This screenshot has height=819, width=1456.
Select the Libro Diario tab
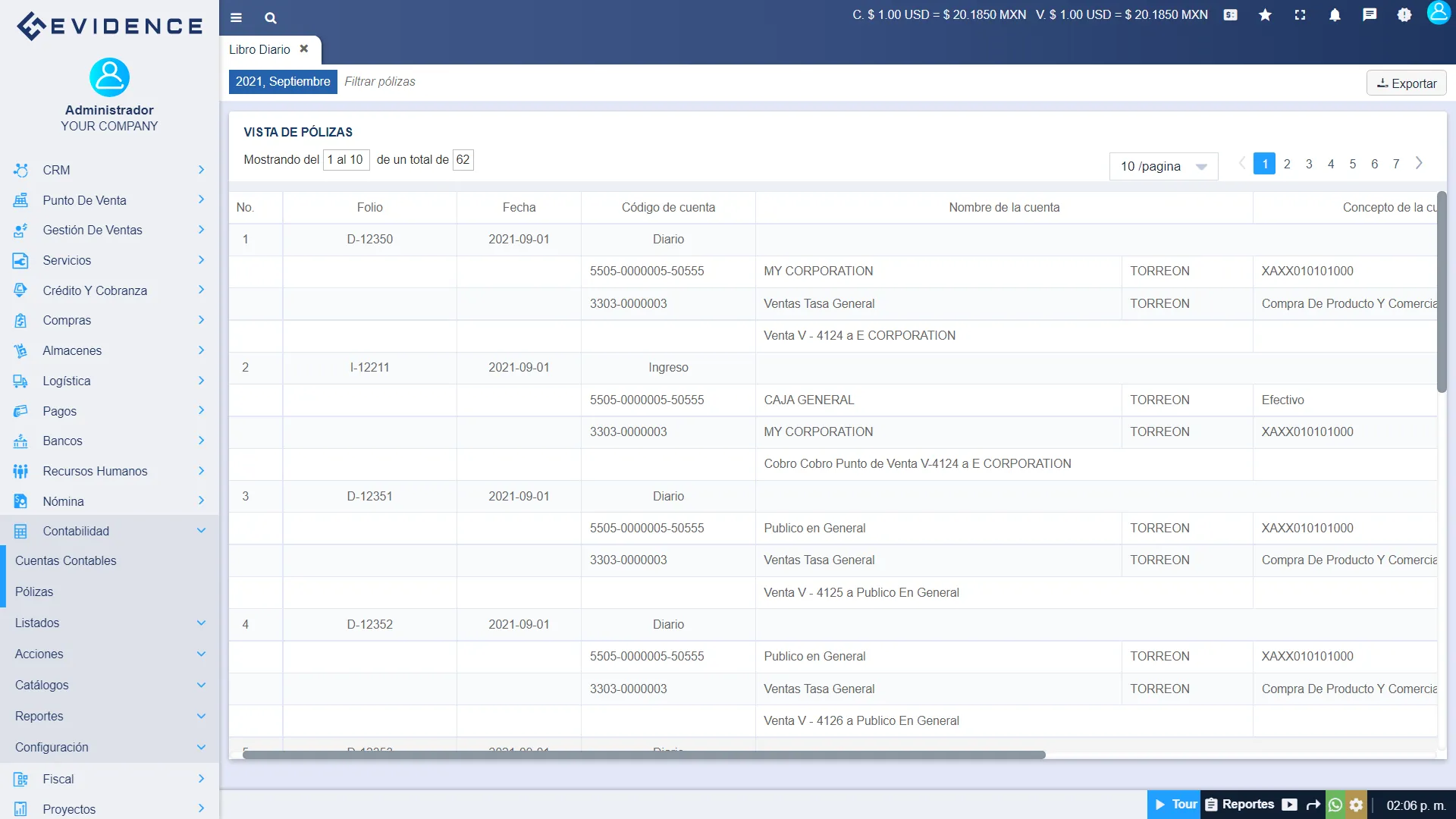pyautogui.click(x=260, y=49)
